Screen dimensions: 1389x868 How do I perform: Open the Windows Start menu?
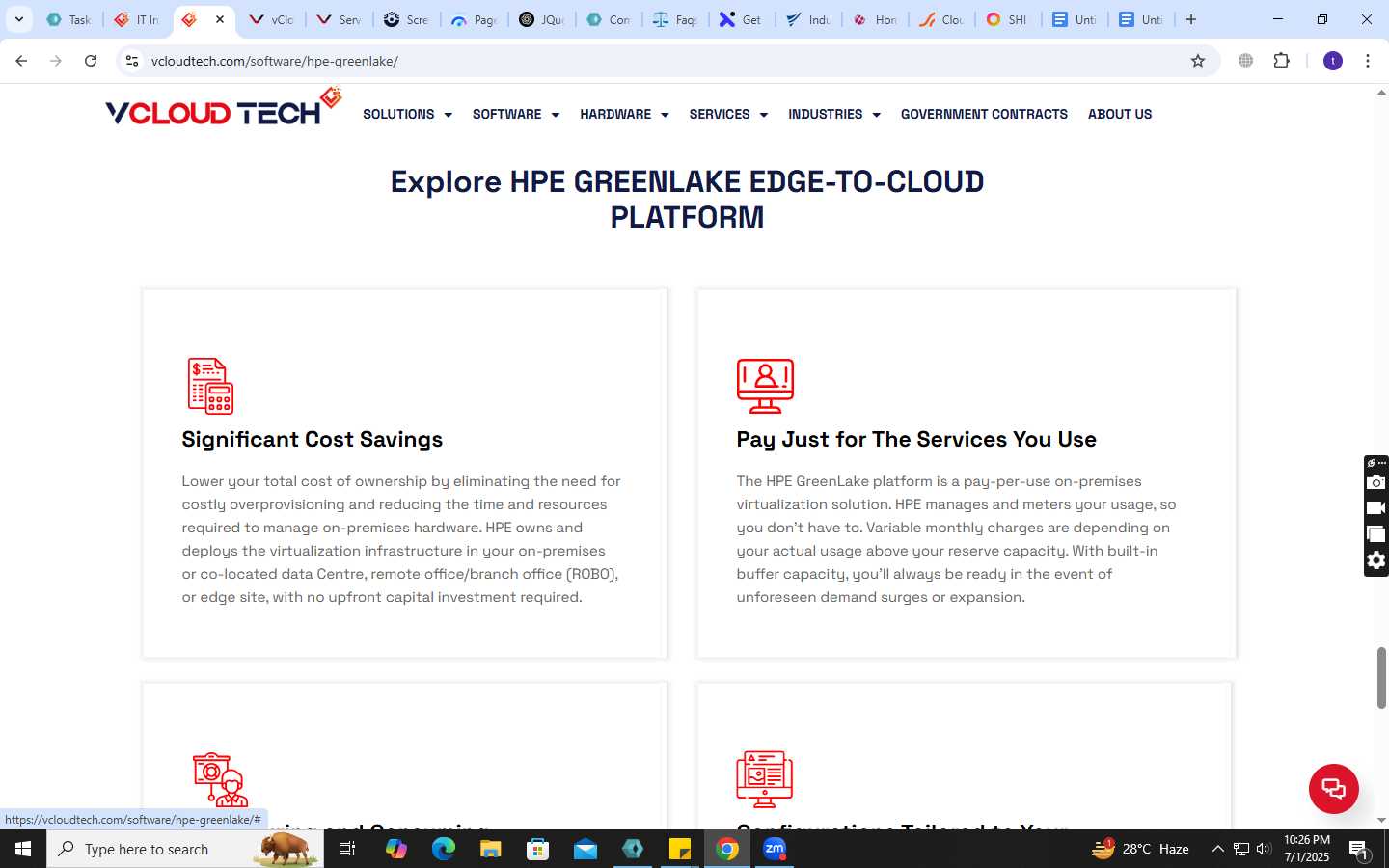pos(23,849)
